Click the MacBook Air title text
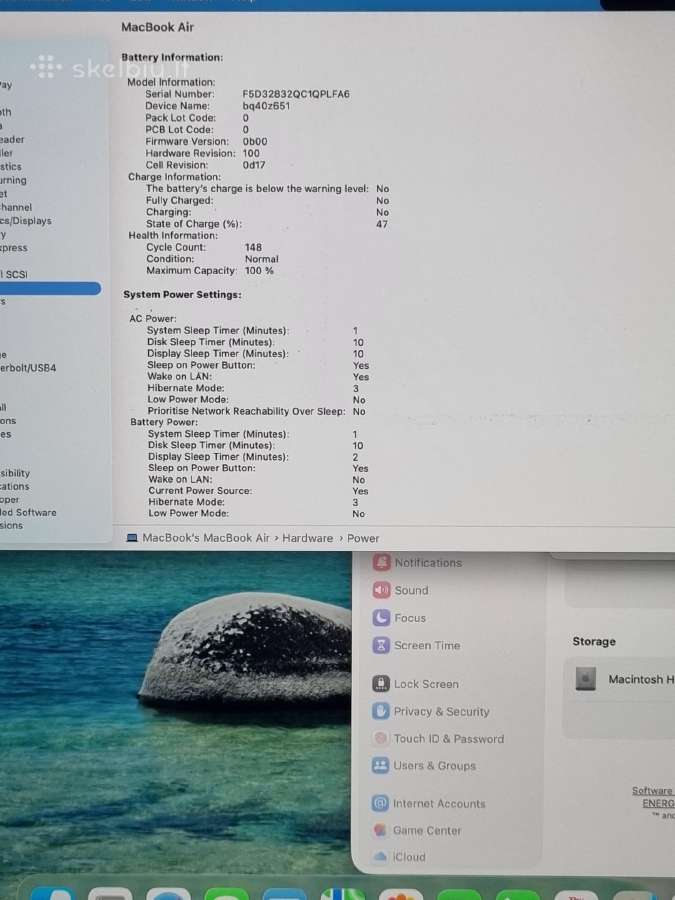 coord(158,27)
